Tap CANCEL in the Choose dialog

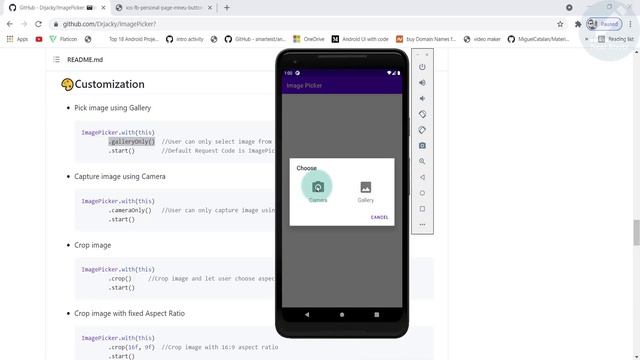[x=379, y=217]
